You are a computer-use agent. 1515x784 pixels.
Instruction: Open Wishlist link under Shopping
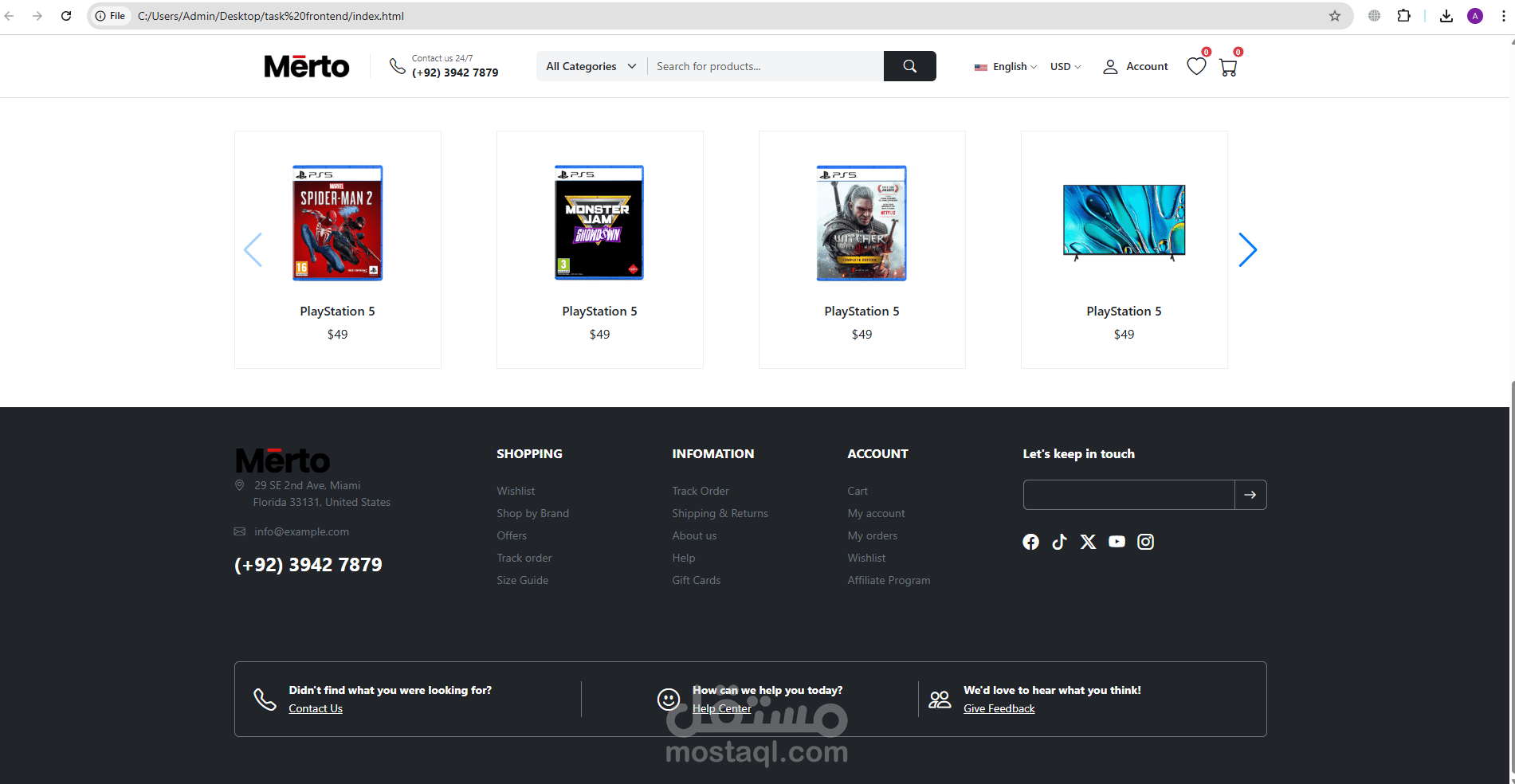click(516, 491)
